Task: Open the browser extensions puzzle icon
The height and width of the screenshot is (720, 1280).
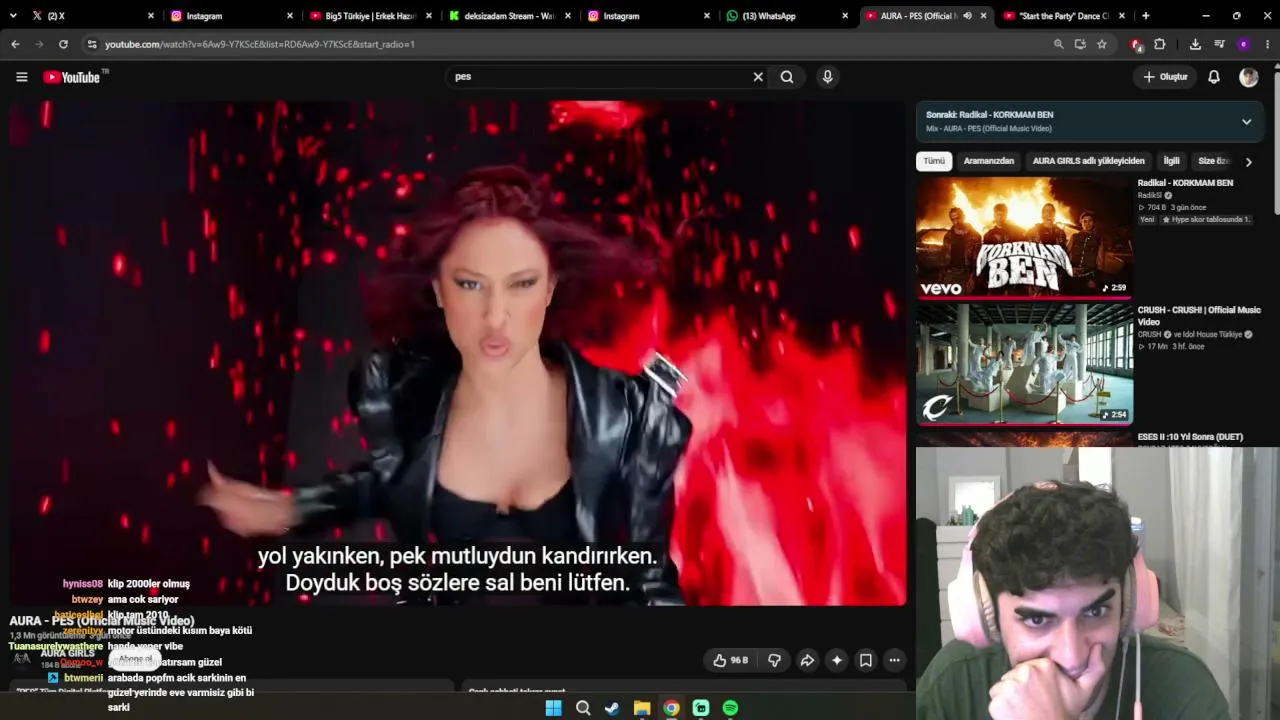Action: pos(1160,44)
